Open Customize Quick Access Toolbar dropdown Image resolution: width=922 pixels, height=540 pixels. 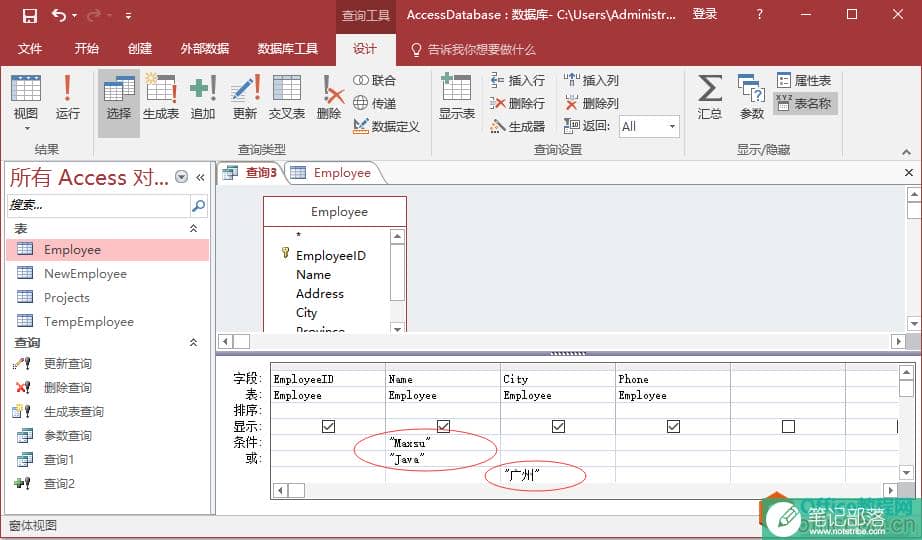[128, 16]
